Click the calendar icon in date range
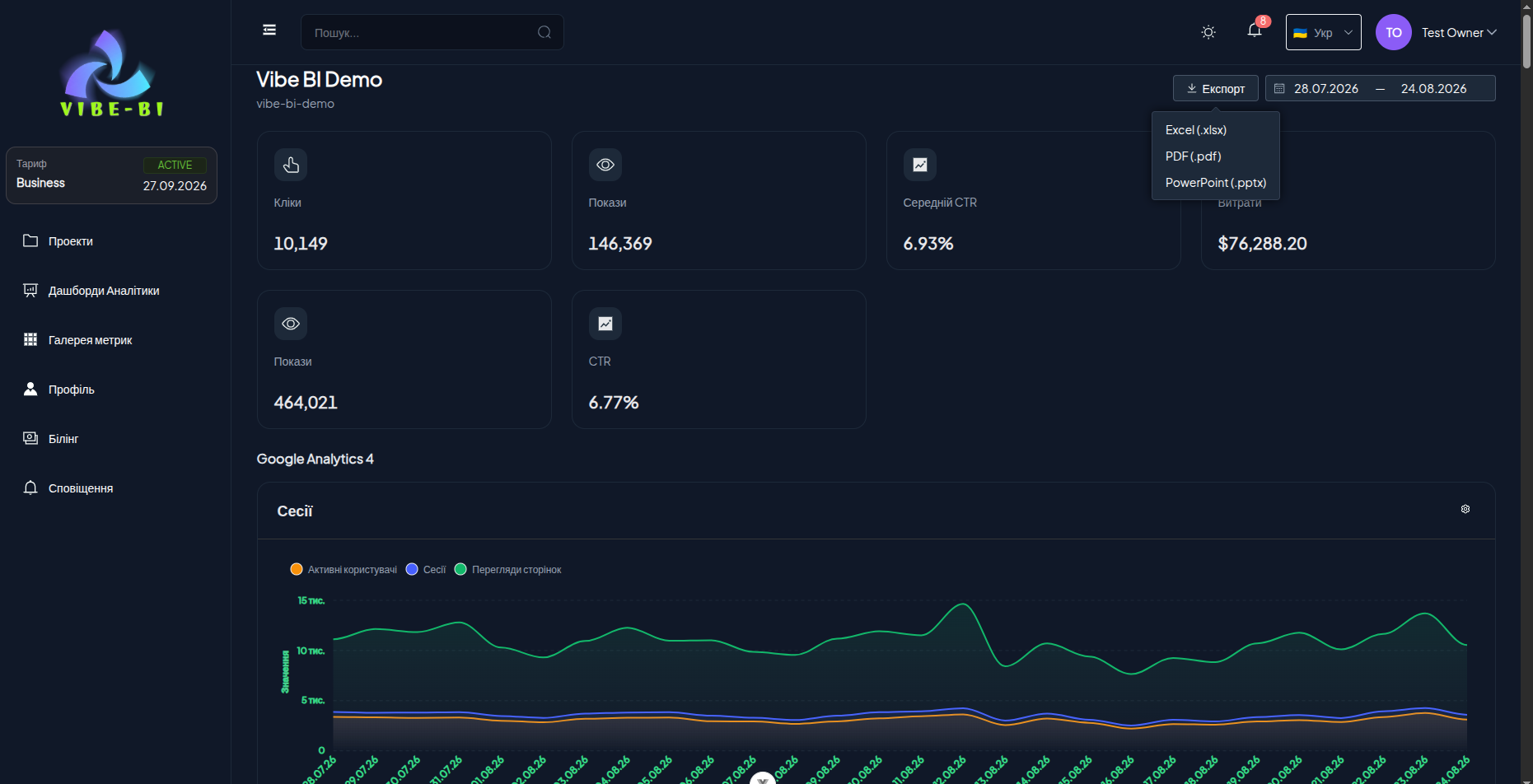The width and height of the screenshot is (1533, 784). [1279, 88]
